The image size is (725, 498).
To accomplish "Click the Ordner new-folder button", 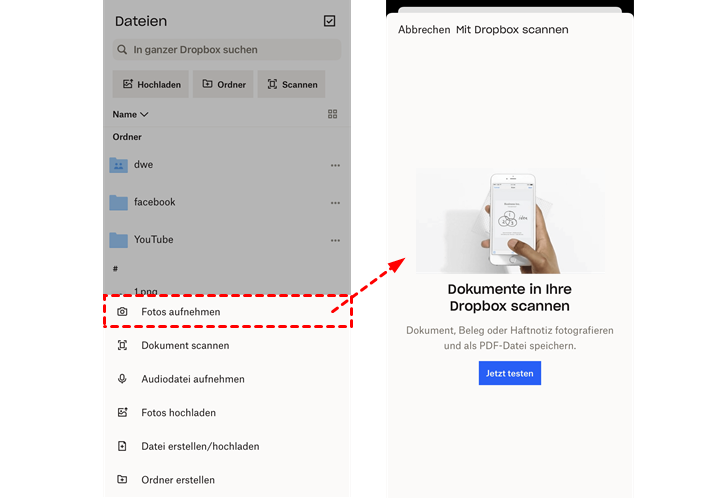I will (223, 84).
